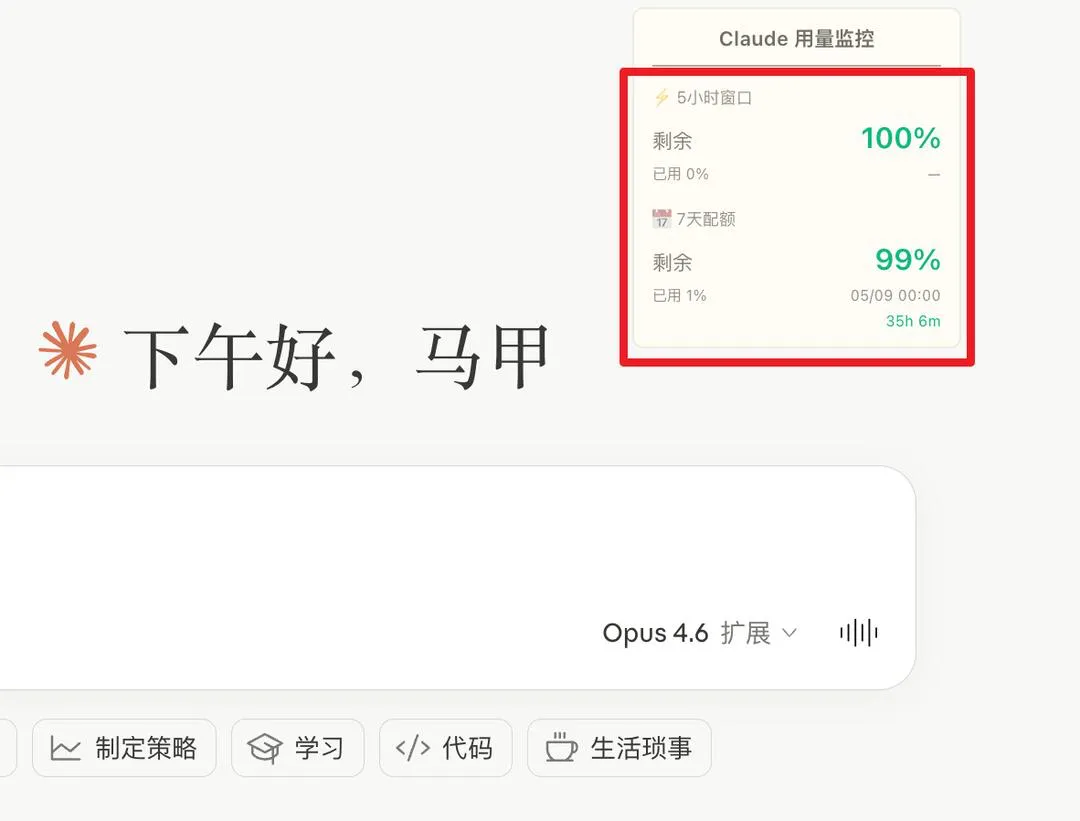This screenshot has width=1080, height=821.
Task: Choose the 代码 suggestion chip
Action: tap(446, 748)
